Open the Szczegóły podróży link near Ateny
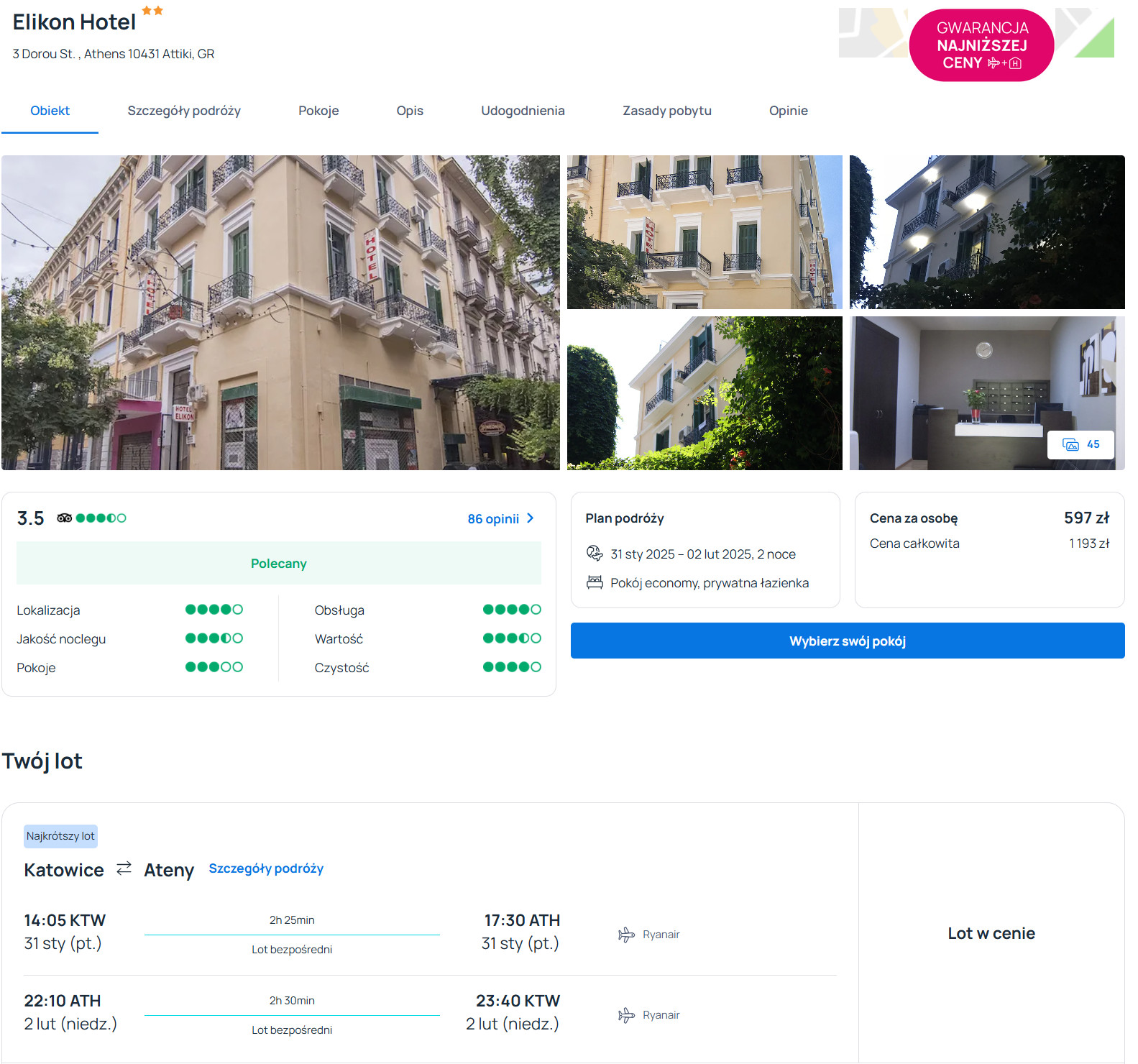This screenshot has width=1138, height=1064. 266,868
